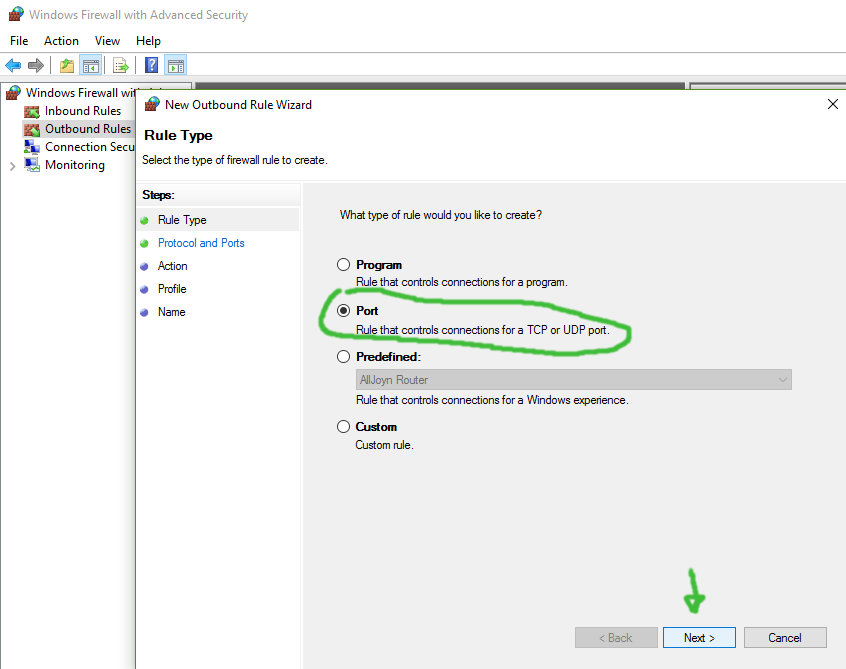Click the disabled < Back button
The width and height of the screenshot is (846, 669).
coord(616,638)
